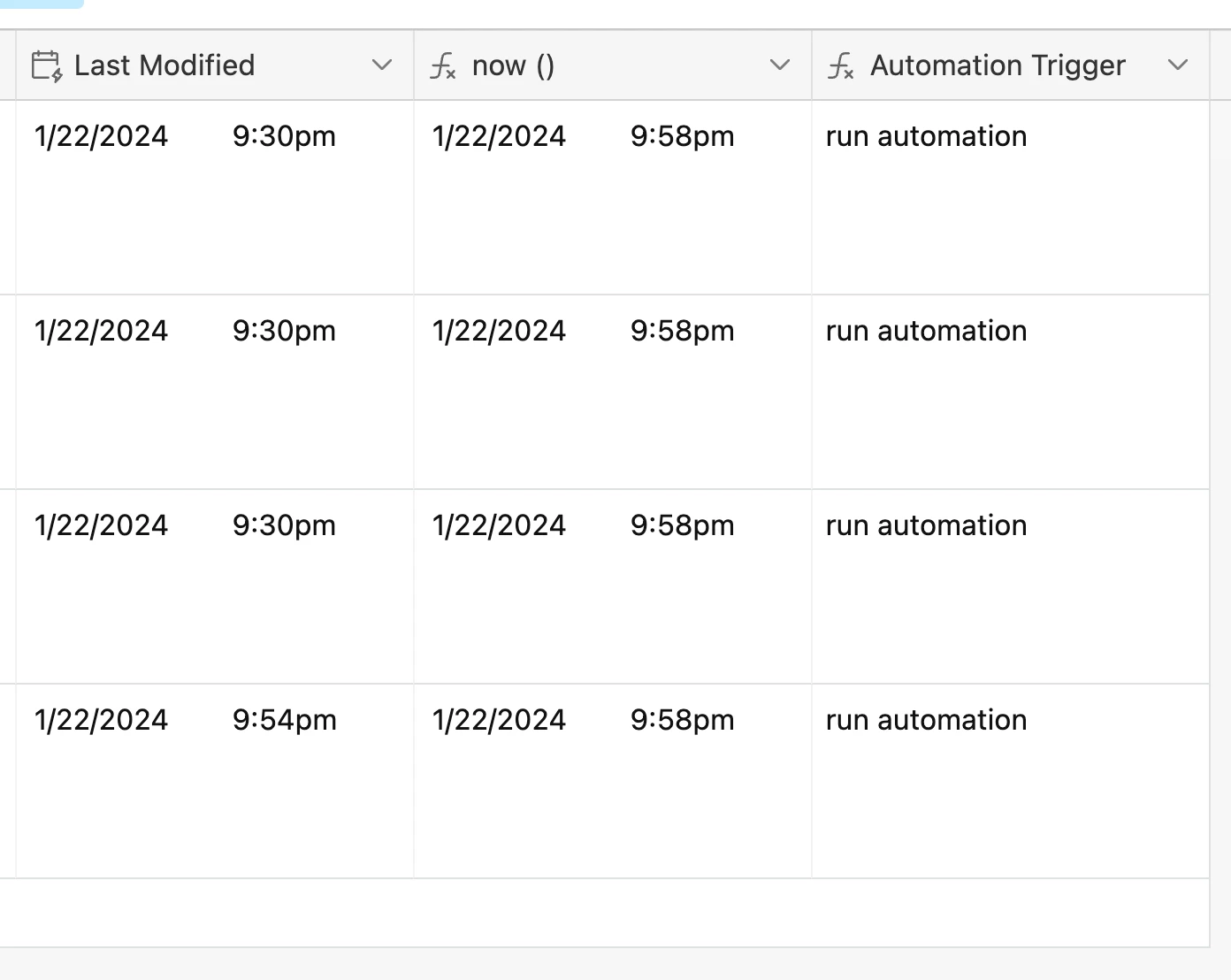Select the Automation Trigger header label

[998, 65]
